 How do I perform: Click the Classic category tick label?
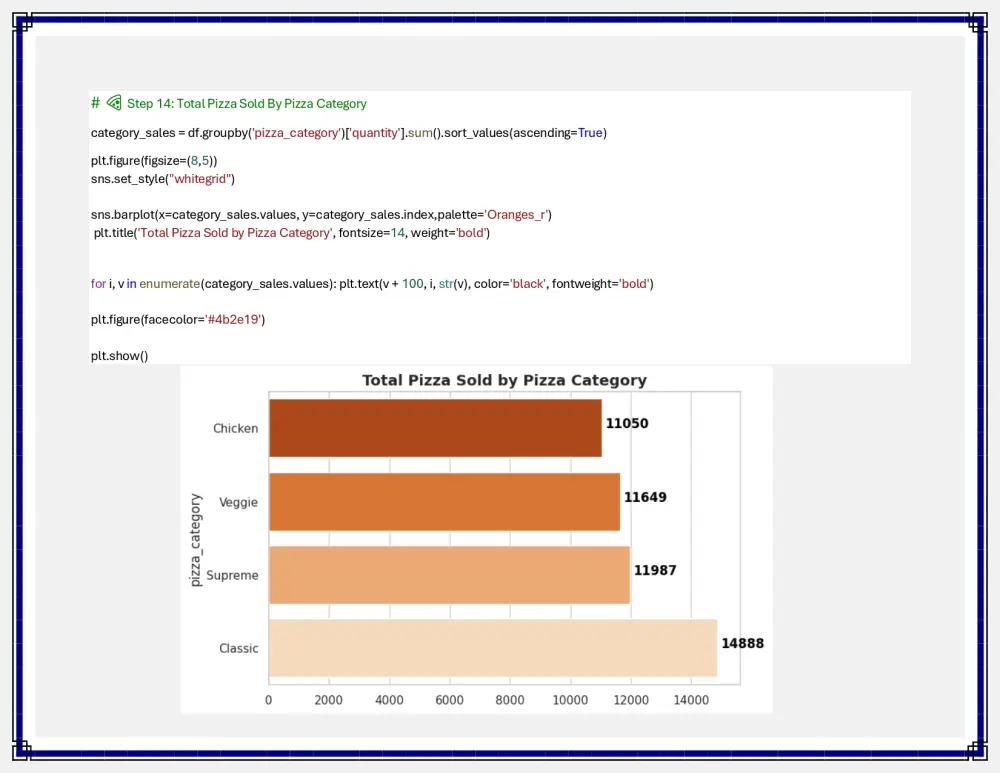239,648
